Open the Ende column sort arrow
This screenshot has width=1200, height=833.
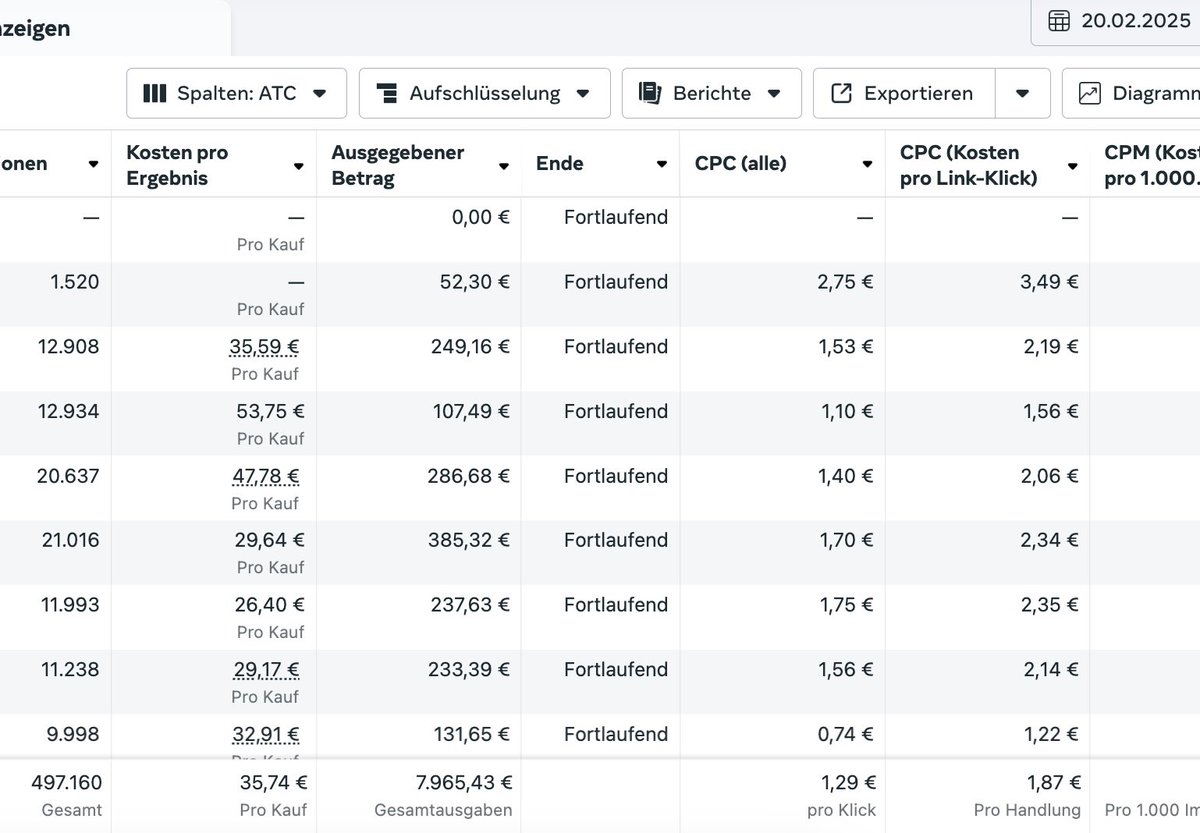click(661, 164)
